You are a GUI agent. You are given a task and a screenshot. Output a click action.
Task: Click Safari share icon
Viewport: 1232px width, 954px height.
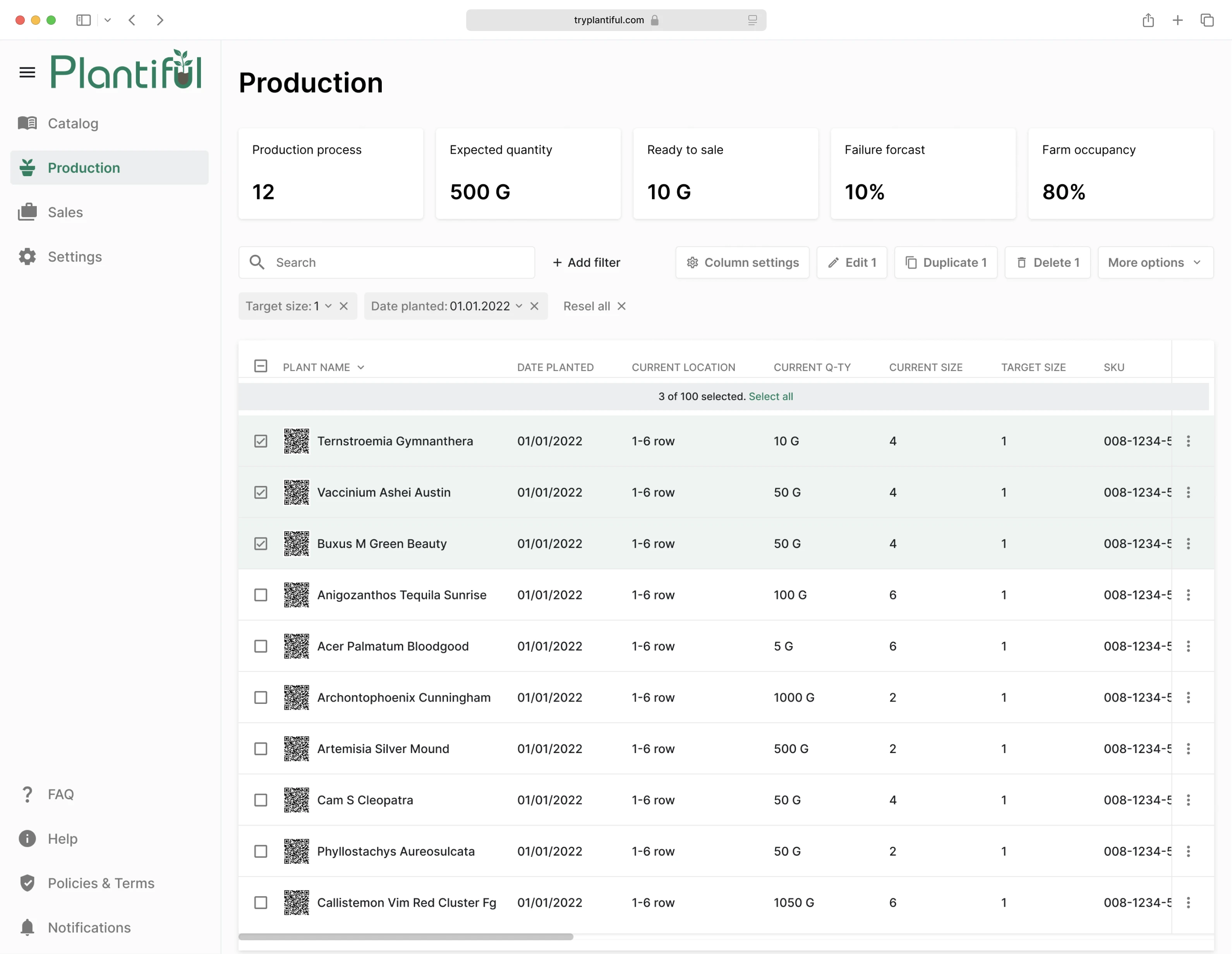coord(1148,20)
